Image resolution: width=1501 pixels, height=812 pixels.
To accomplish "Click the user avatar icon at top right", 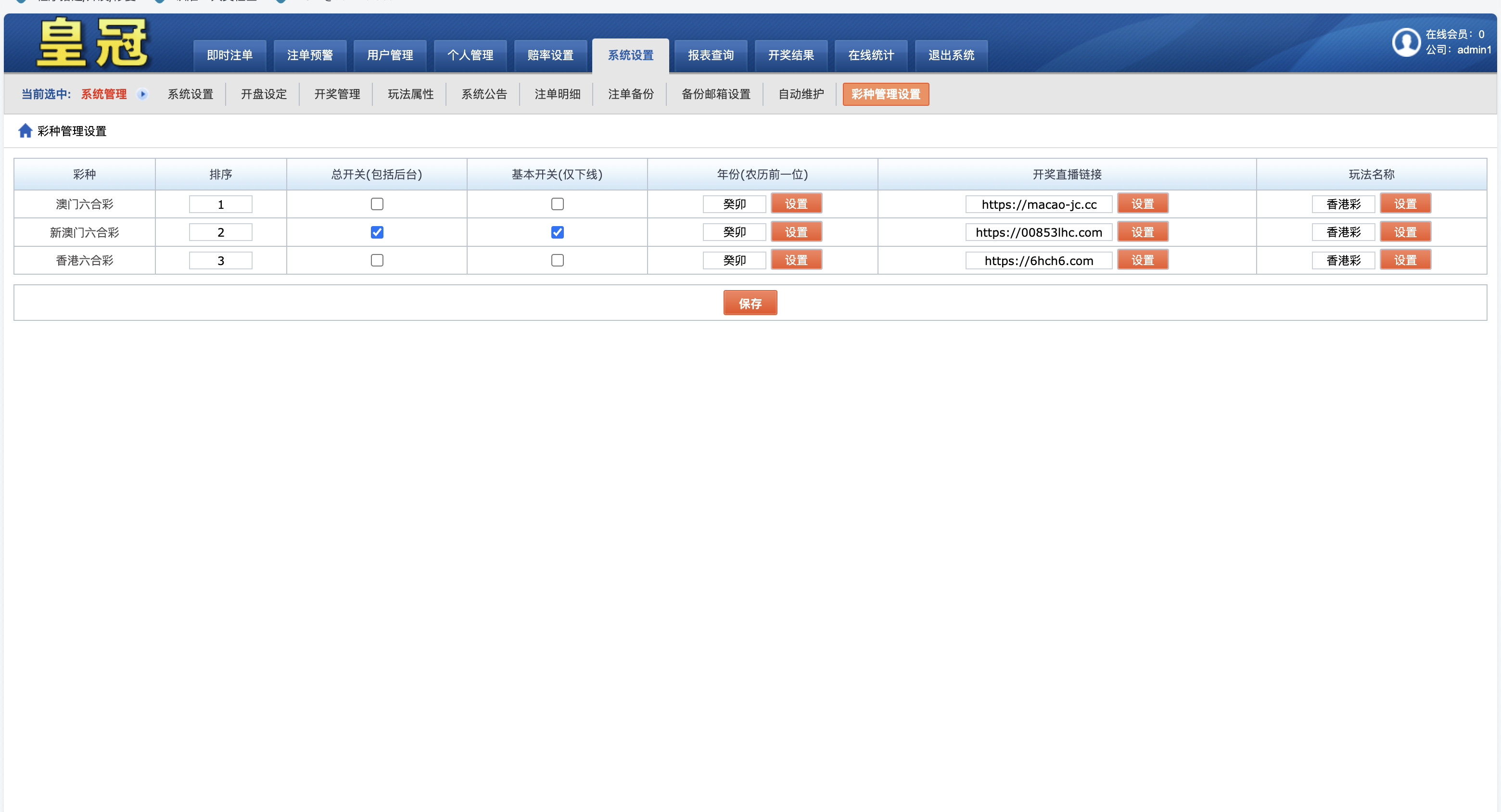I will pos(1406,42).
